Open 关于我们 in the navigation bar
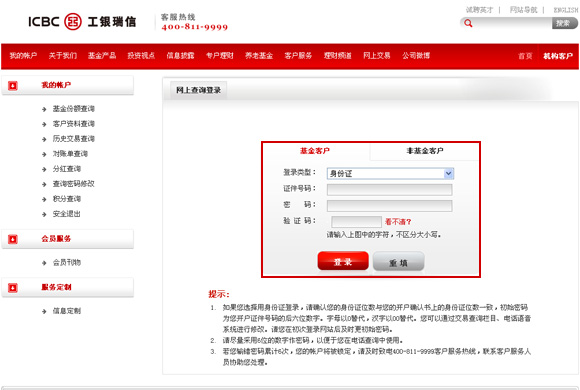Viewport: 580px width, 390px height. click(x=63, y=56)
